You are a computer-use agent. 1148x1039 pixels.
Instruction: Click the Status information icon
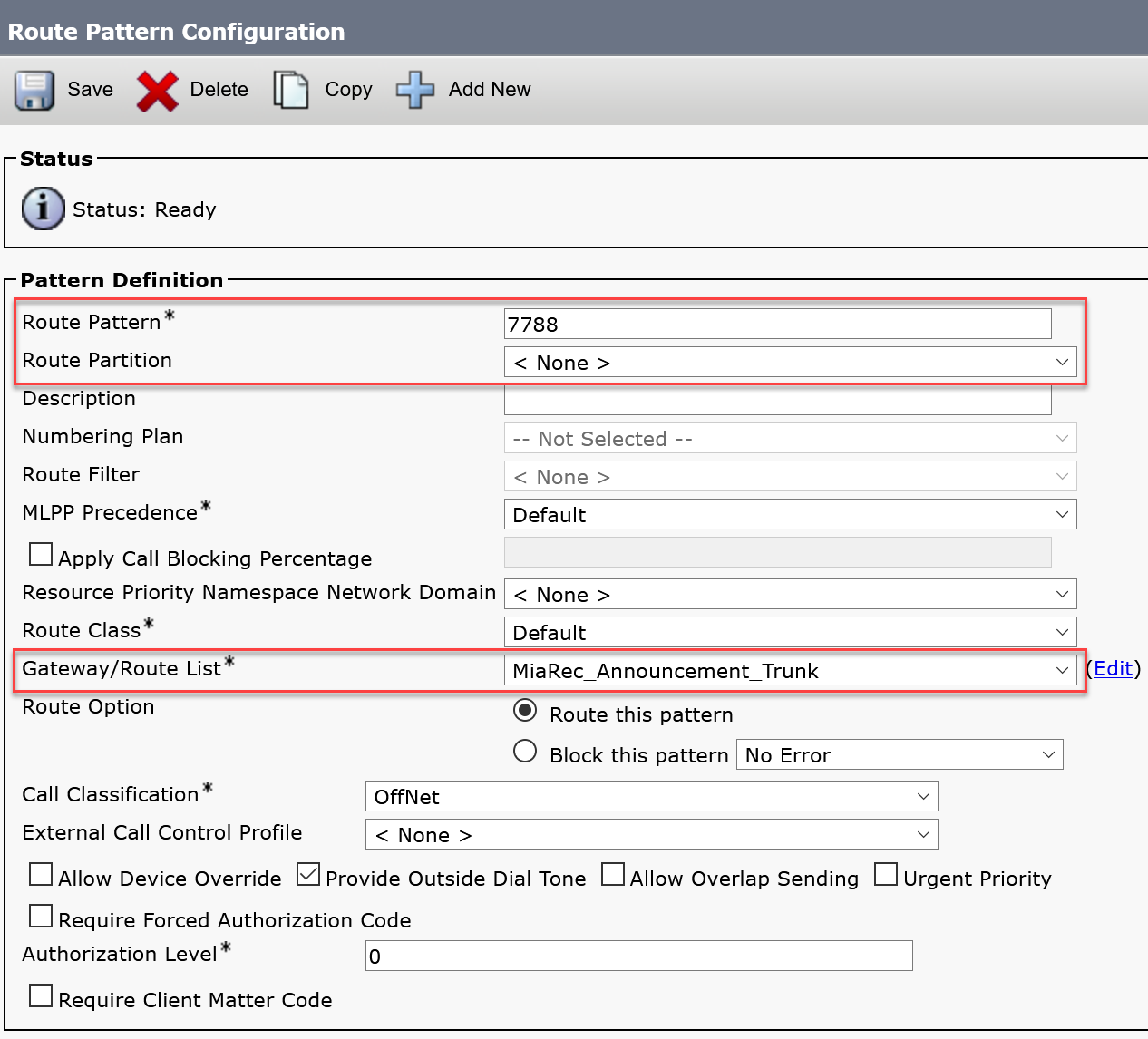click(43, 209)
